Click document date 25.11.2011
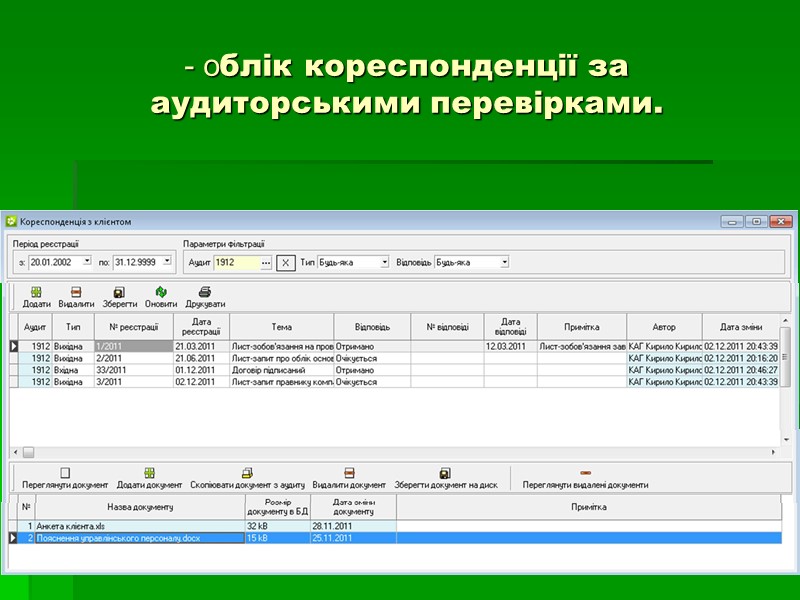Viewport: 800px width, 600px height. tap(353, 538)
